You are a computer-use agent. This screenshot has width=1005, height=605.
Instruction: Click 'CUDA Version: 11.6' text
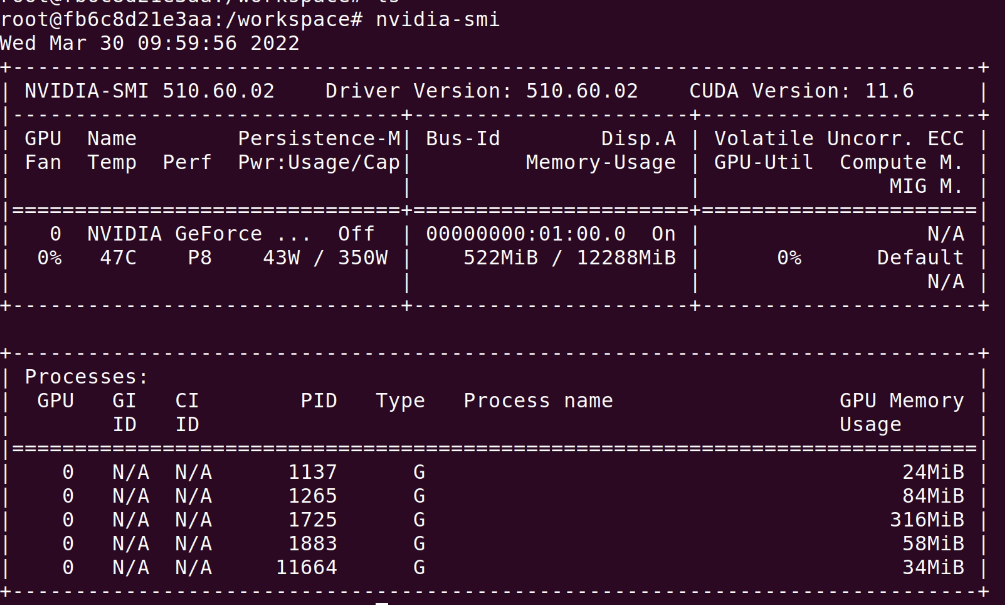tap(801, 91)
